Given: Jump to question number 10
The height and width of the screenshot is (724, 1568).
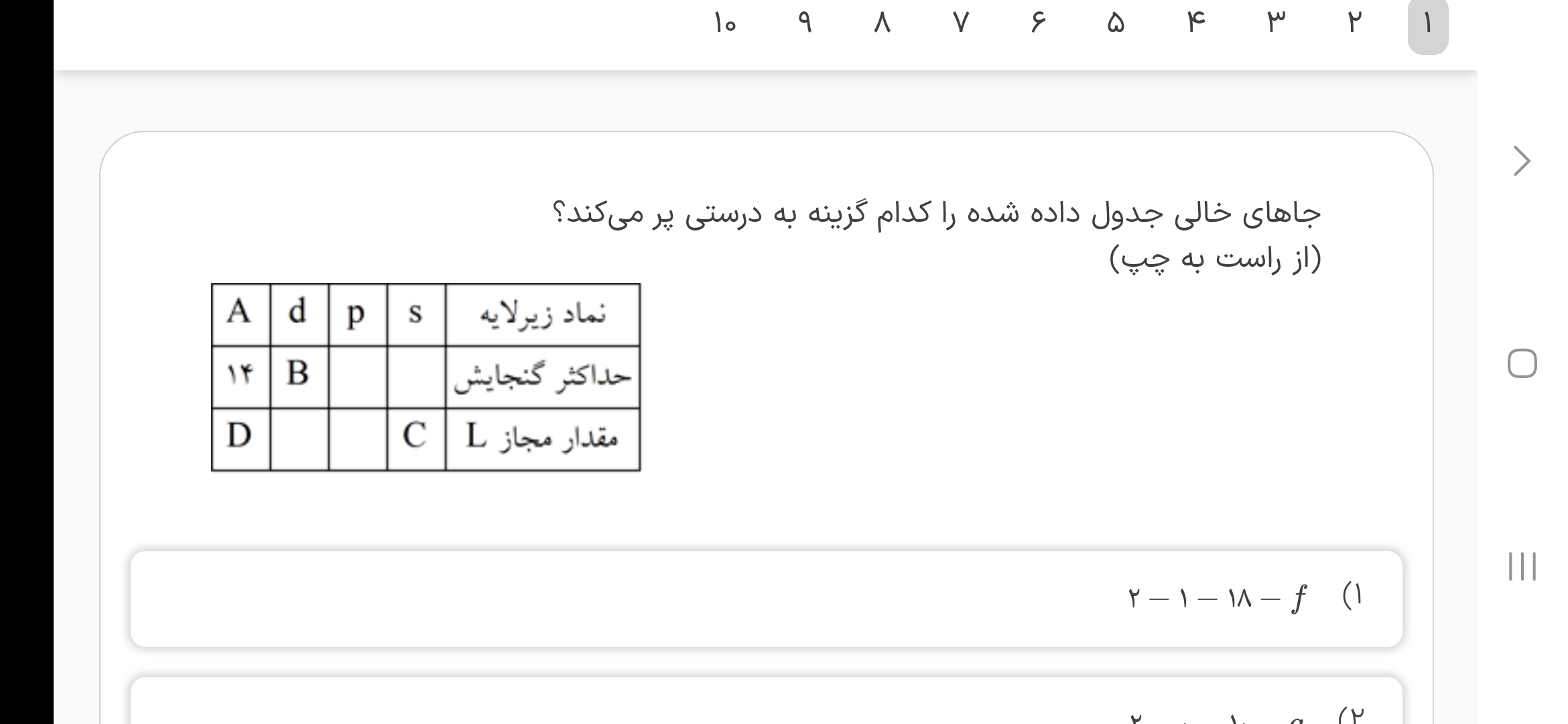Looking at the screenshot, I should [725, 25].
